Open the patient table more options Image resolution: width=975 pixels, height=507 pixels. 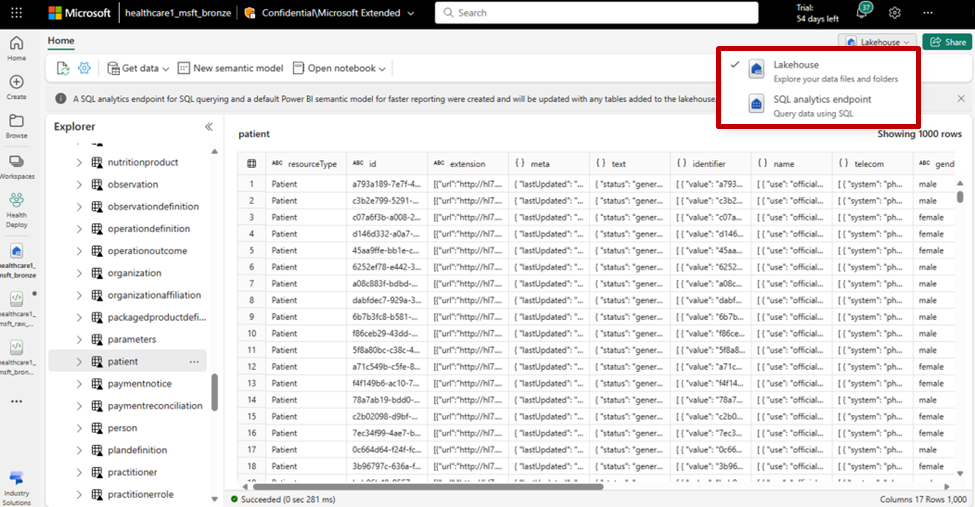click(x=195, y=361)
